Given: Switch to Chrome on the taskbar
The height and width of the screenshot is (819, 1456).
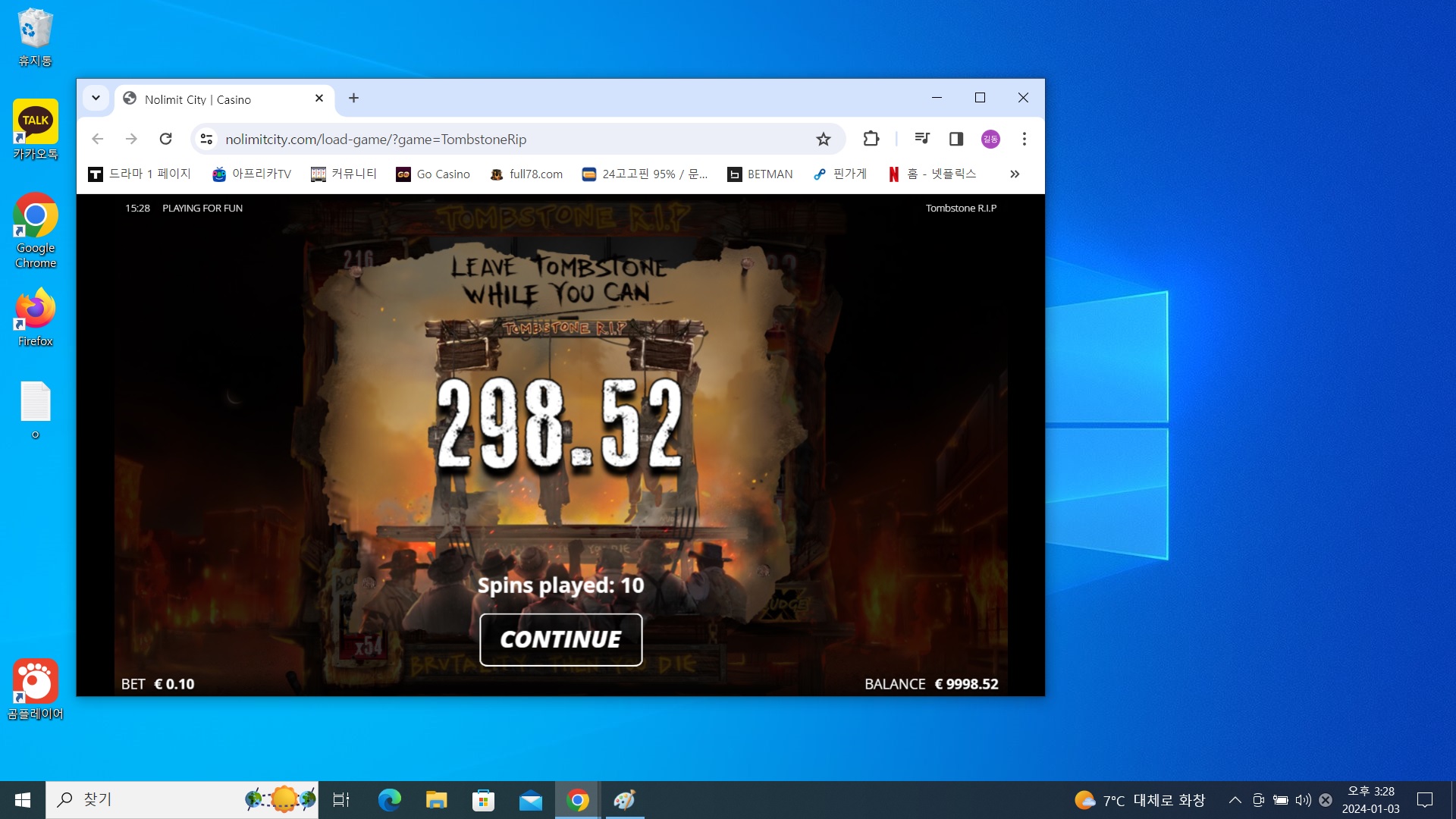Looking at the screenshot, I should [x=577, y=800].
